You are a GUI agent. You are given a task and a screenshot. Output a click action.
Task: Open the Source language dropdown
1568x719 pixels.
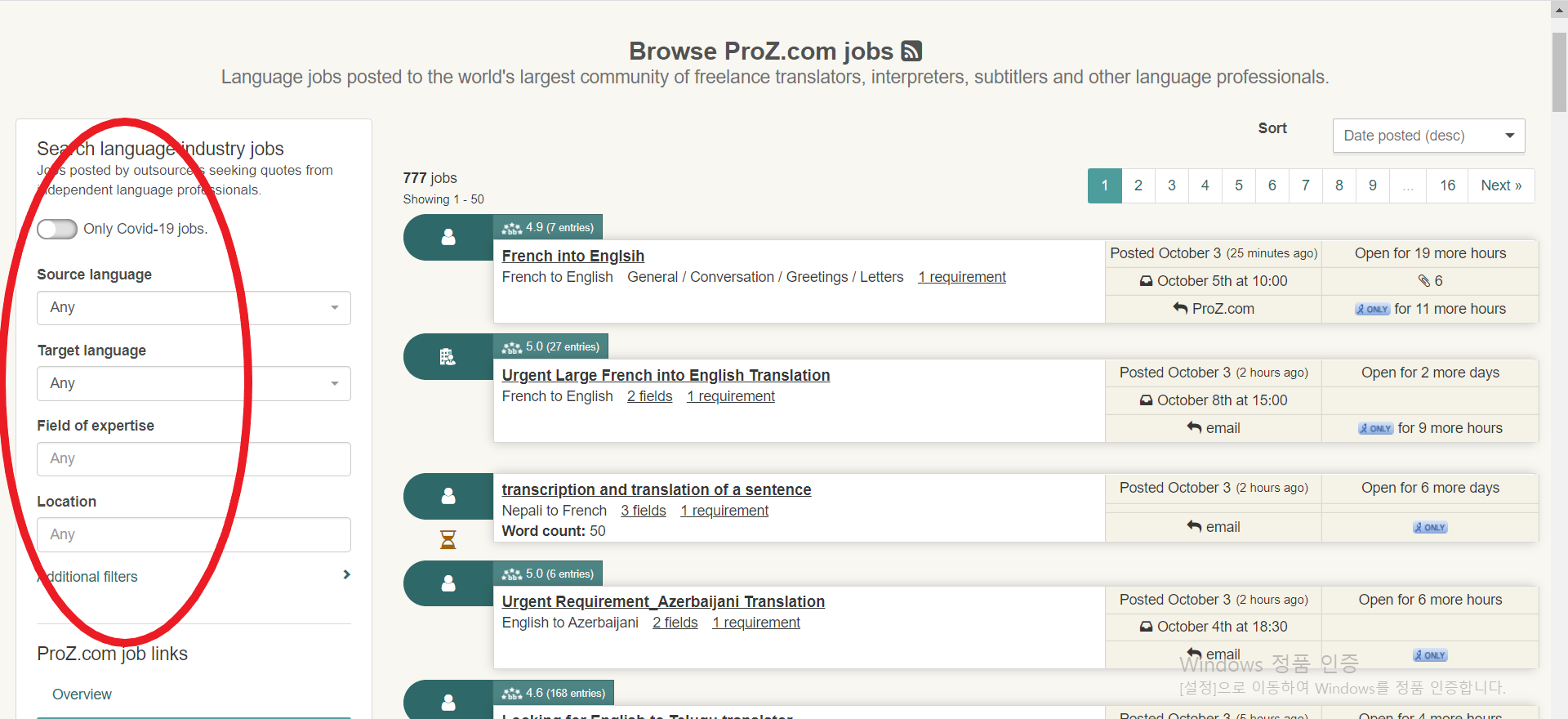194,308
